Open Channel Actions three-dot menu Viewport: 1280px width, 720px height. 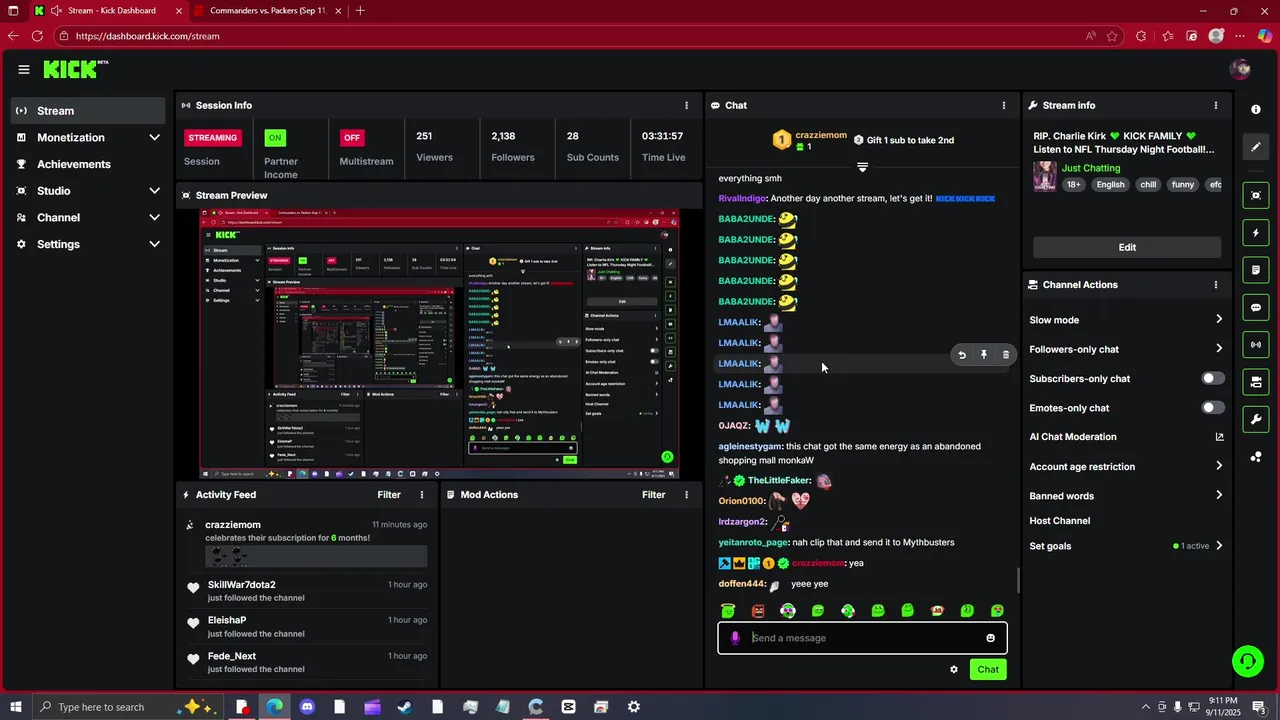pyautogui.click(x=1216, y=285)
